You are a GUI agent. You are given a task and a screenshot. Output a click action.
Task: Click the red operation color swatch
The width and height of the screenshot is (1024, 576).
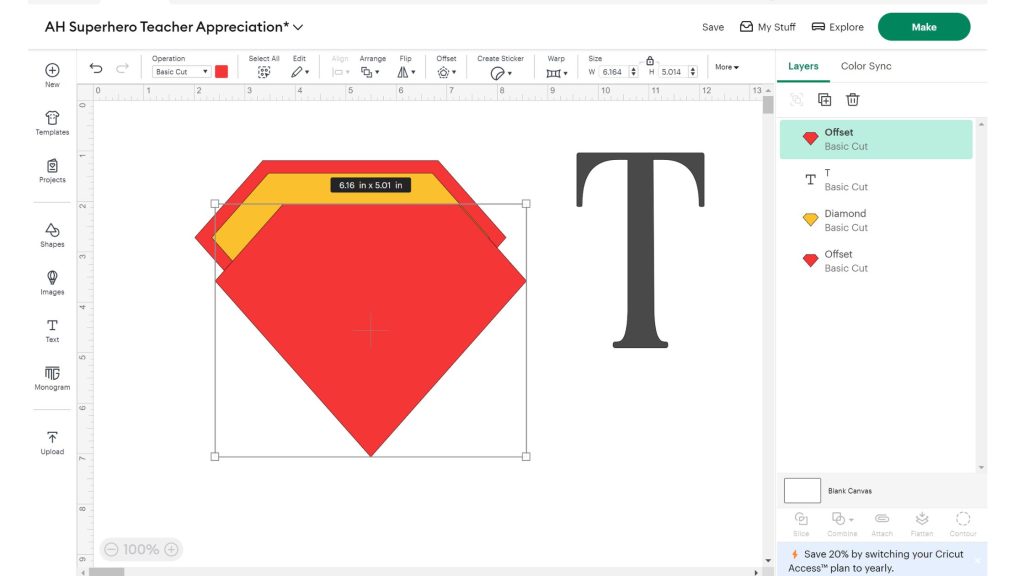221,72
